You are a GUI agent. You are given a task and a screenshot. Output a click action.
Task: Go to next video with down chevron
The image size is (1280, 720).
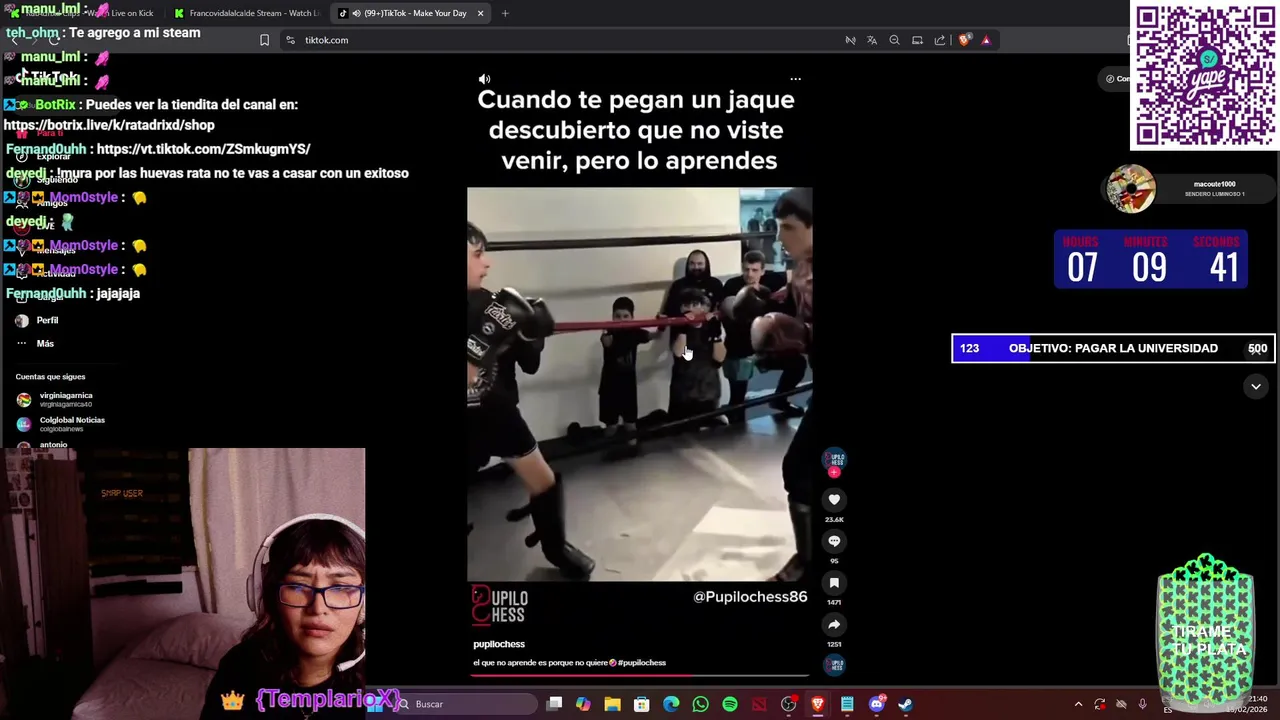(1255, 386)
